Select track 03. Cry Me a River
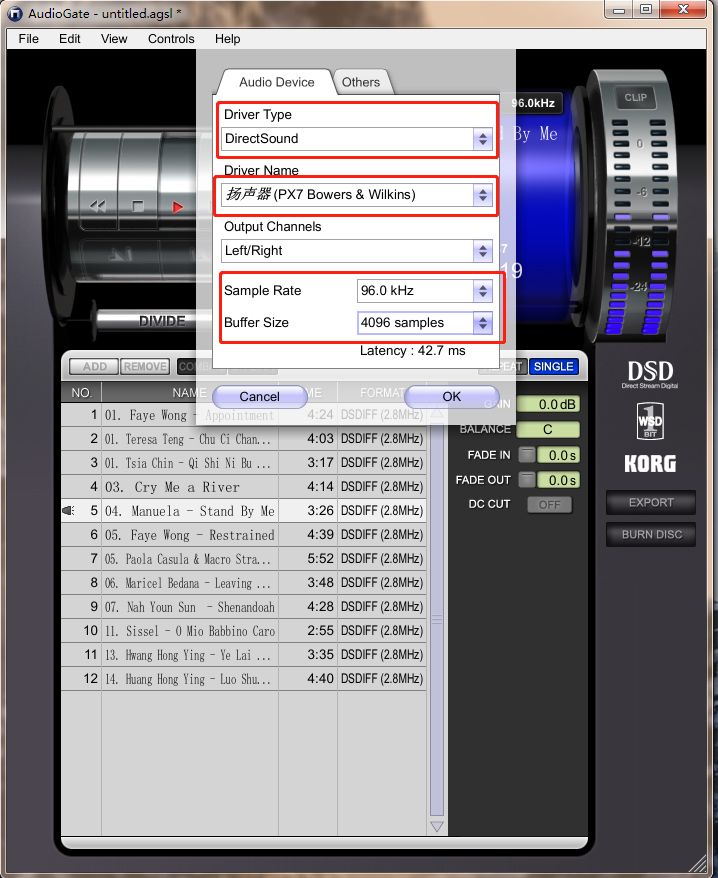The height and width of the screenshot is (878, 718). [x=244, y=487]
